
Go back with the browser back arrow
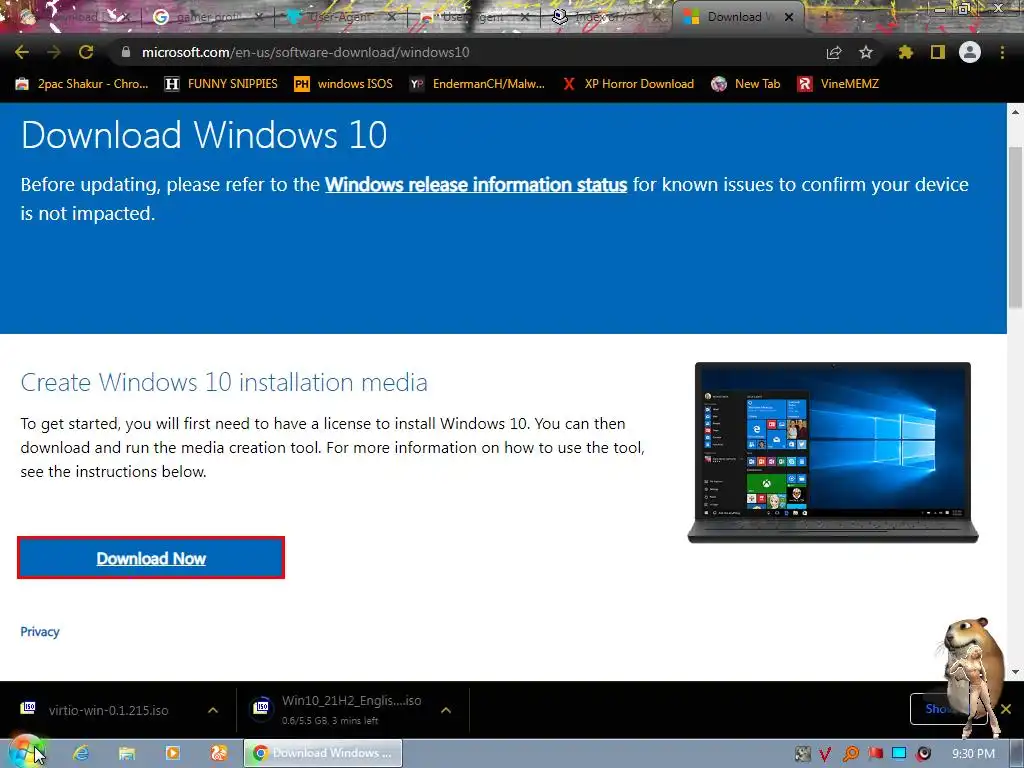(x=22, y=52)
